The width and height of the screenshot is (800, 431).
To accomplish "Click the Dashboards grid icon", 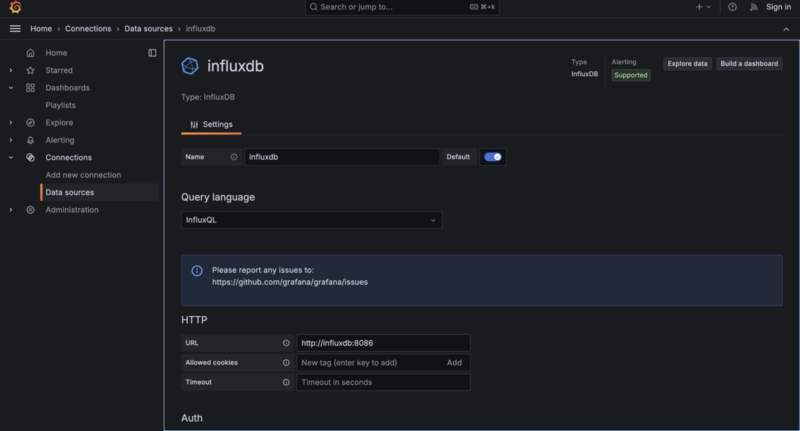I will pyautogui.click(x=31, y=88).
